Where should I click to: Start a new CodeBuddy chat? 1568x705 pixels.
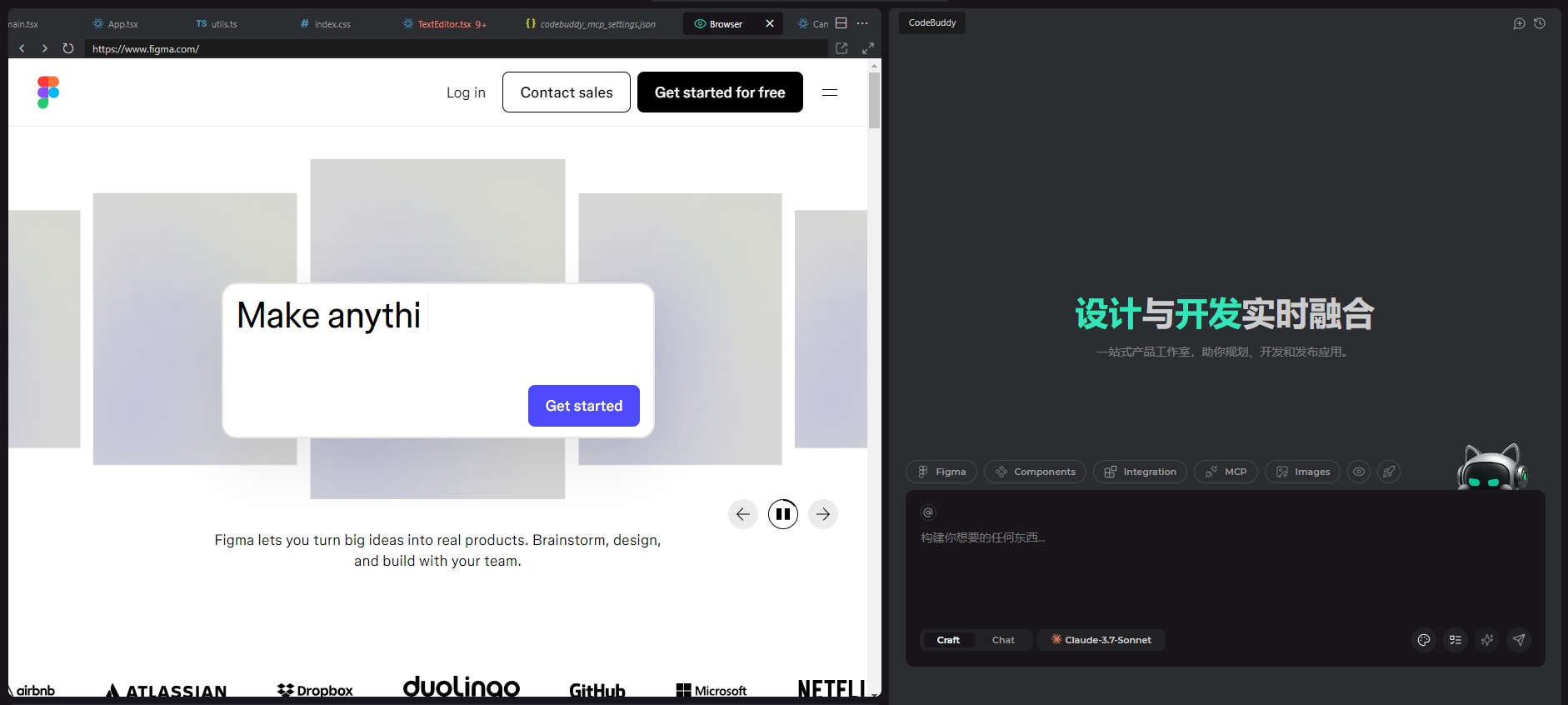1520,23
